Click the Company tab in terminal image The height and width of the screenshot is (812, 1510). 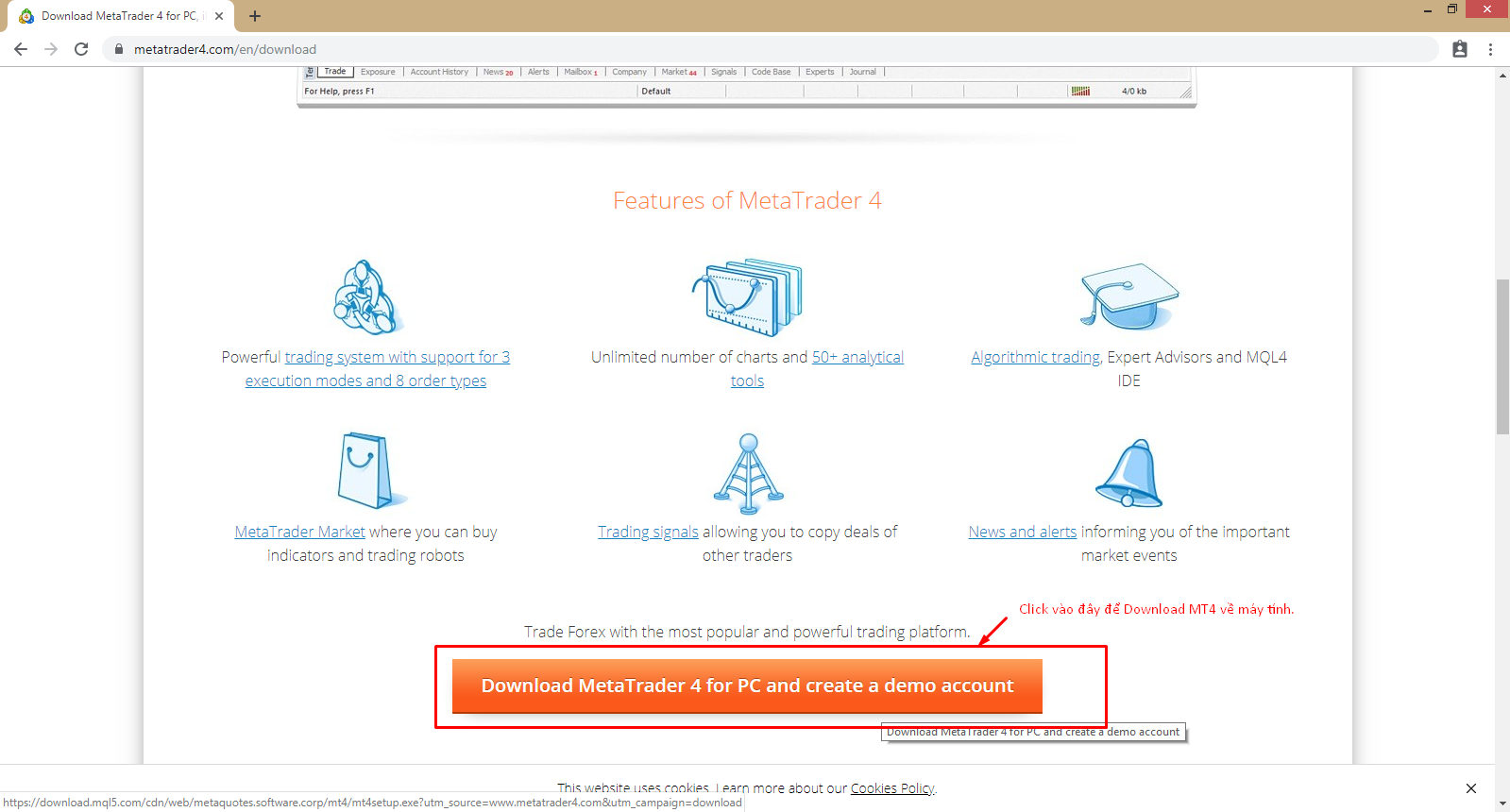[629, 72]
